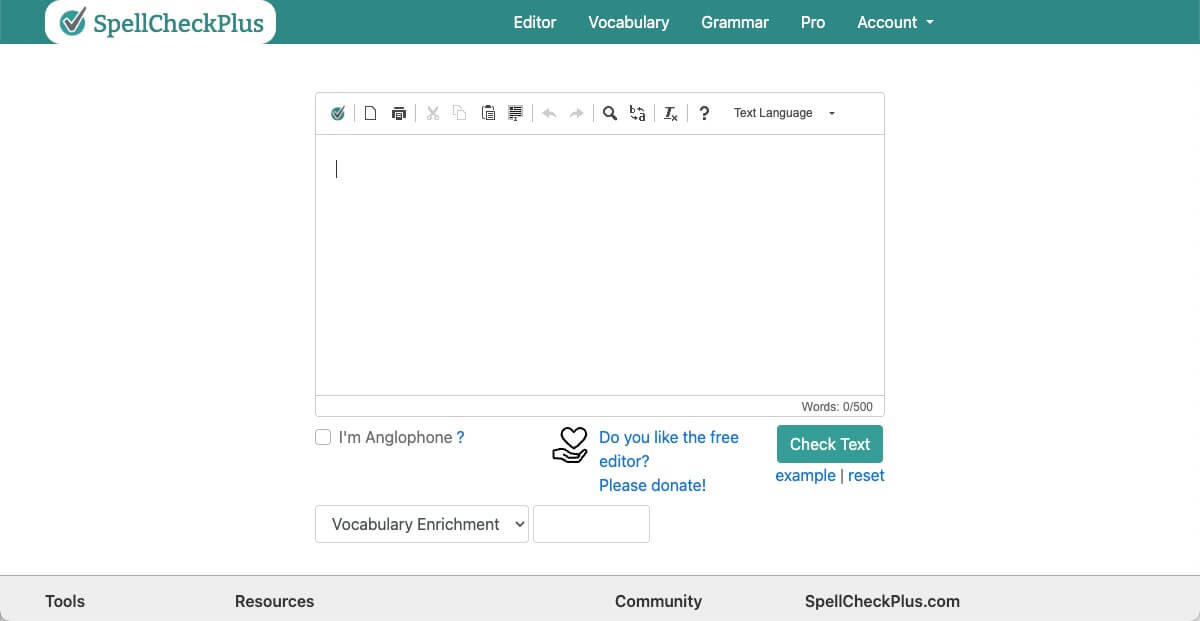Open the Vocabulary Enrichment select box
Image resolution: width=1200 pixels, height=621 pixels.
click(422, 524)
